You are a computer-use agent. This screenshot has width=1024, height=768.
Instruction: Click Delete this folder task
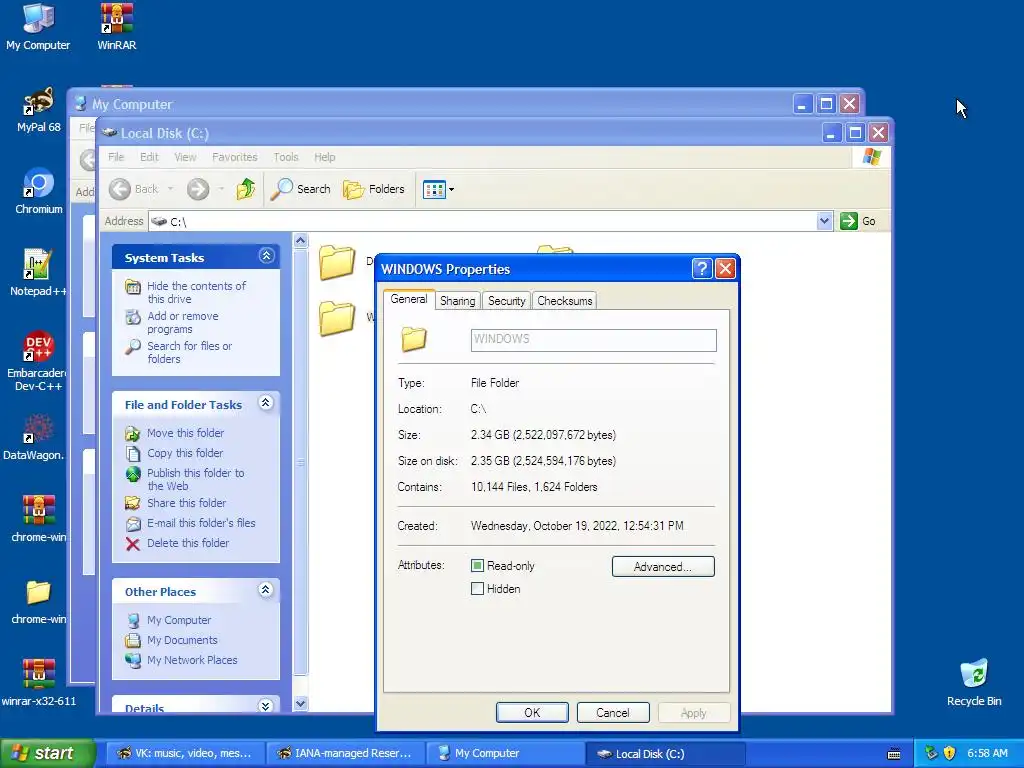187,543
